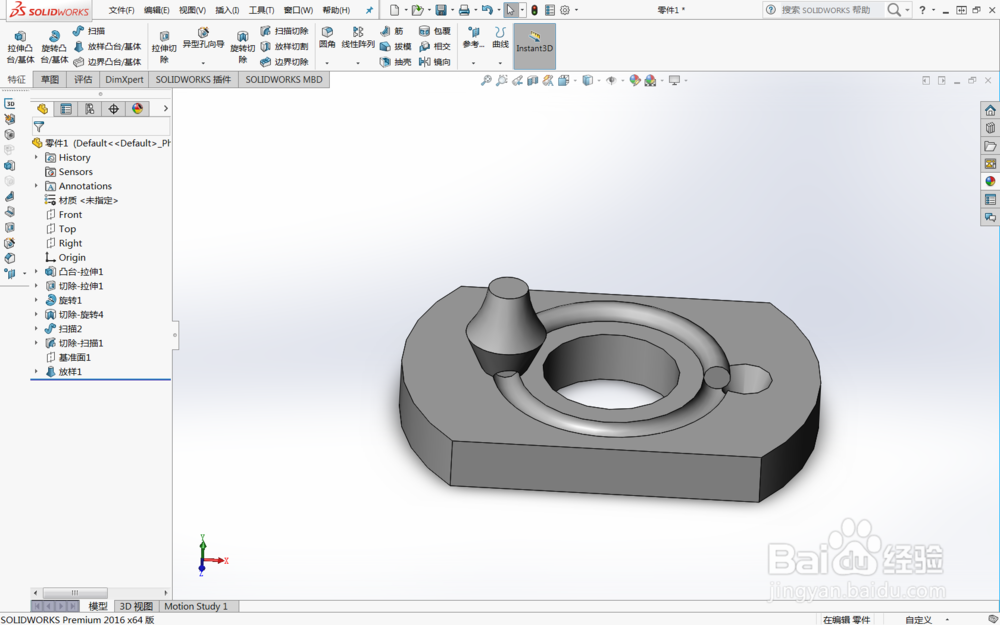
Task: Choose the 放样切割 lofted cut tool
Action: [x=284, y=47]
